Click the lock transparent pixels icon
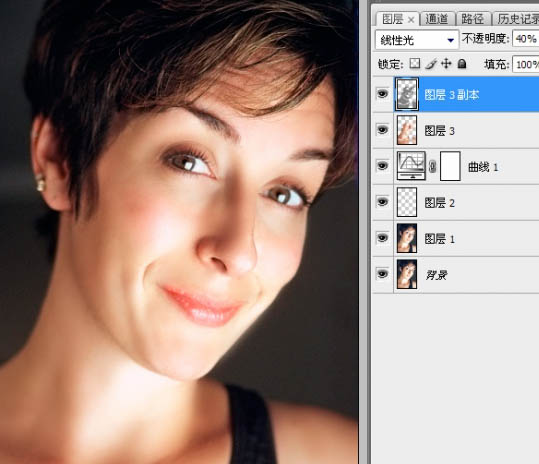The height and width of the screenshot is (464, 539). [x=415, y=64]
